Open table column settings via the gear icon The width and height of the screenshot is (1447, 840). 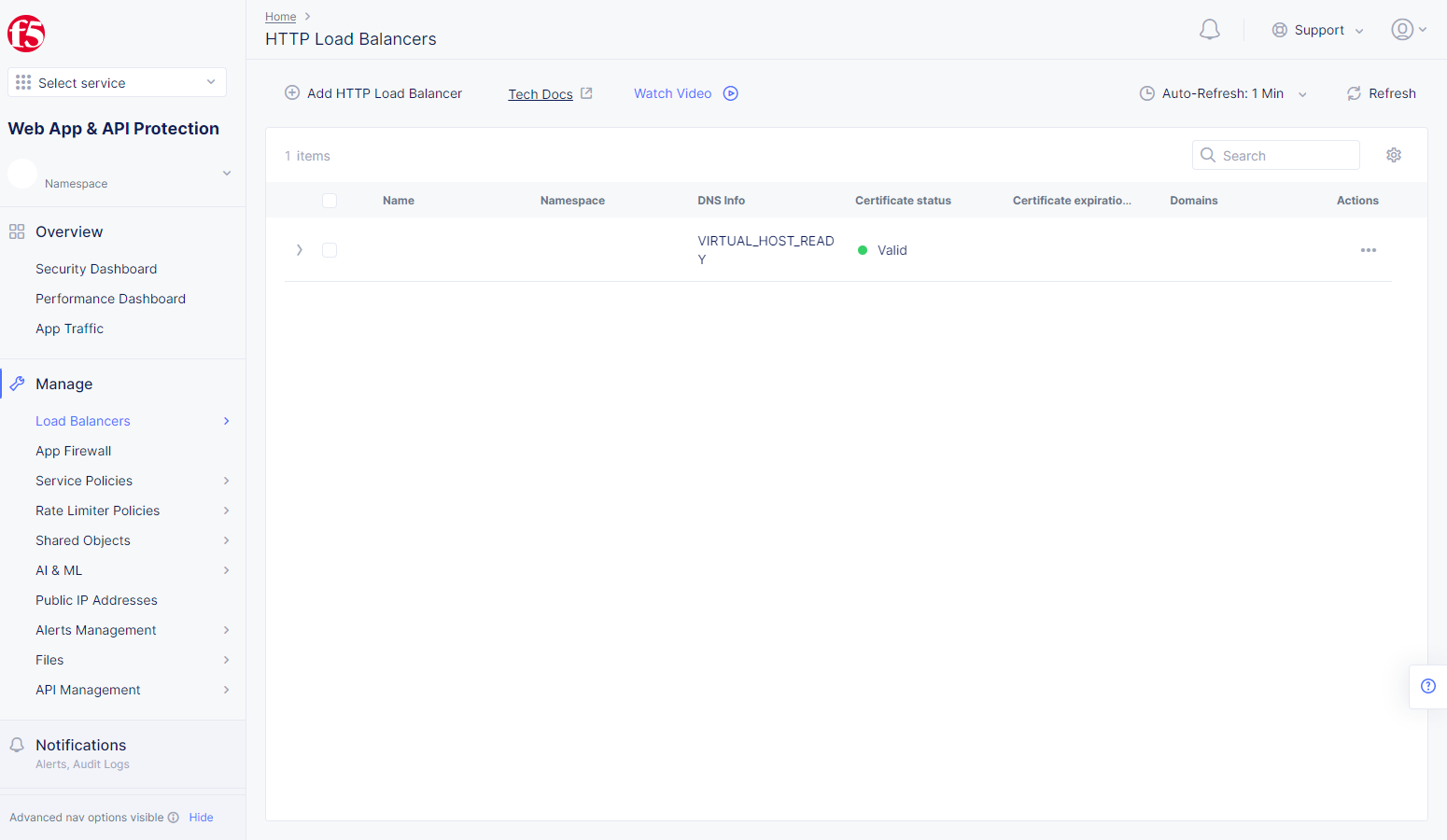[x=1394, y=155]
